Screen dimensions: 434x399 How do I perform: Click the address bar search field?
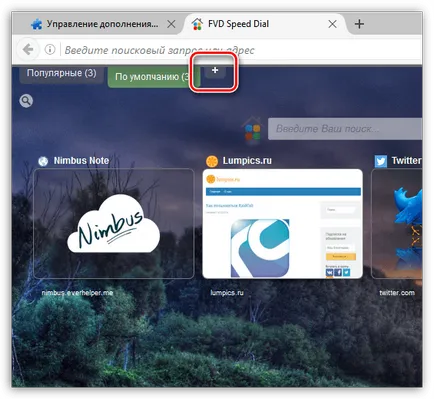[x=159, y=50]
